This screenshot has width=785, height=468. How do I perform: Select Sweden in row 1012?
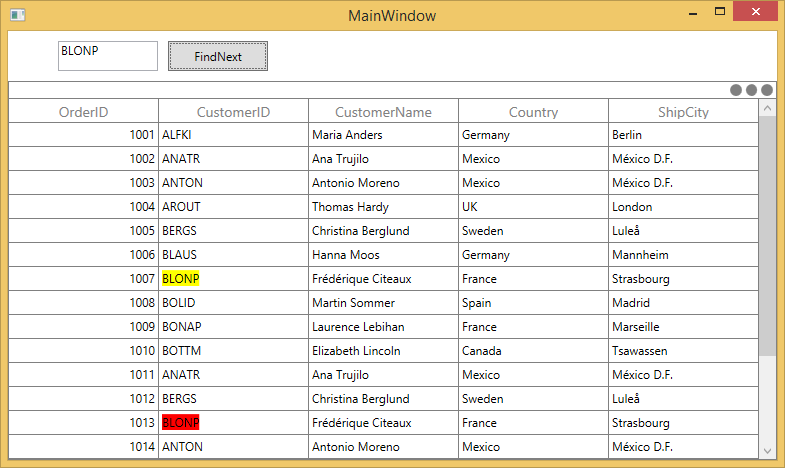point(533,399)
